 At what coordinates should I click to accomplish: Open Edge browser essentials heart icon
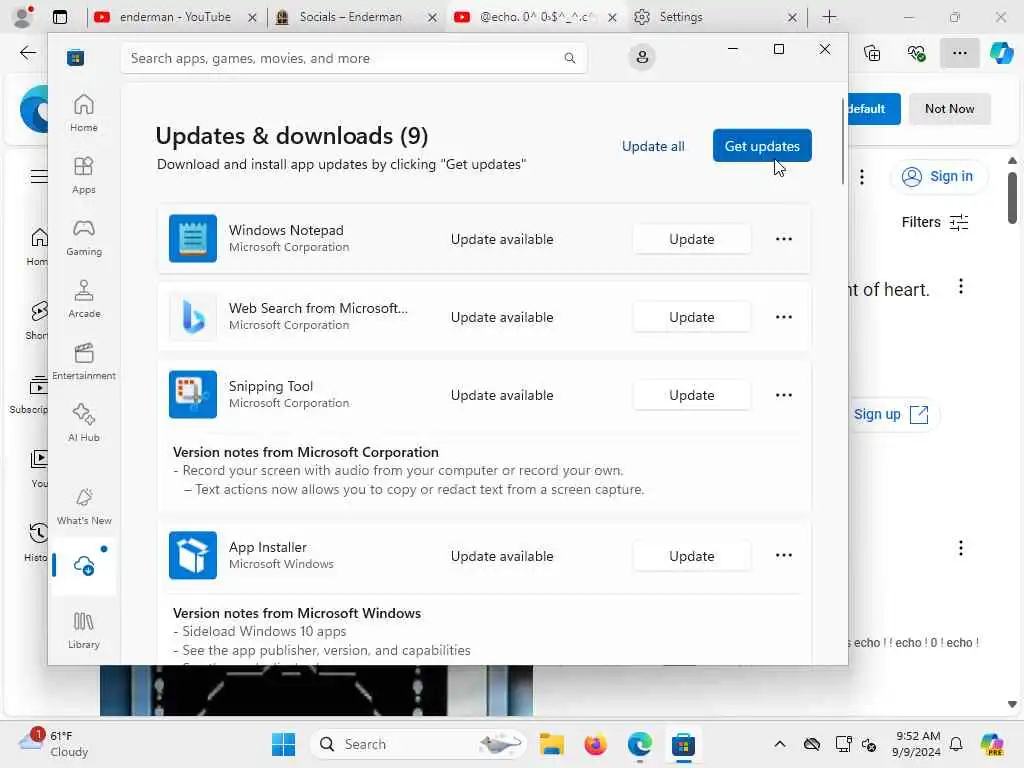pos(916,53)
